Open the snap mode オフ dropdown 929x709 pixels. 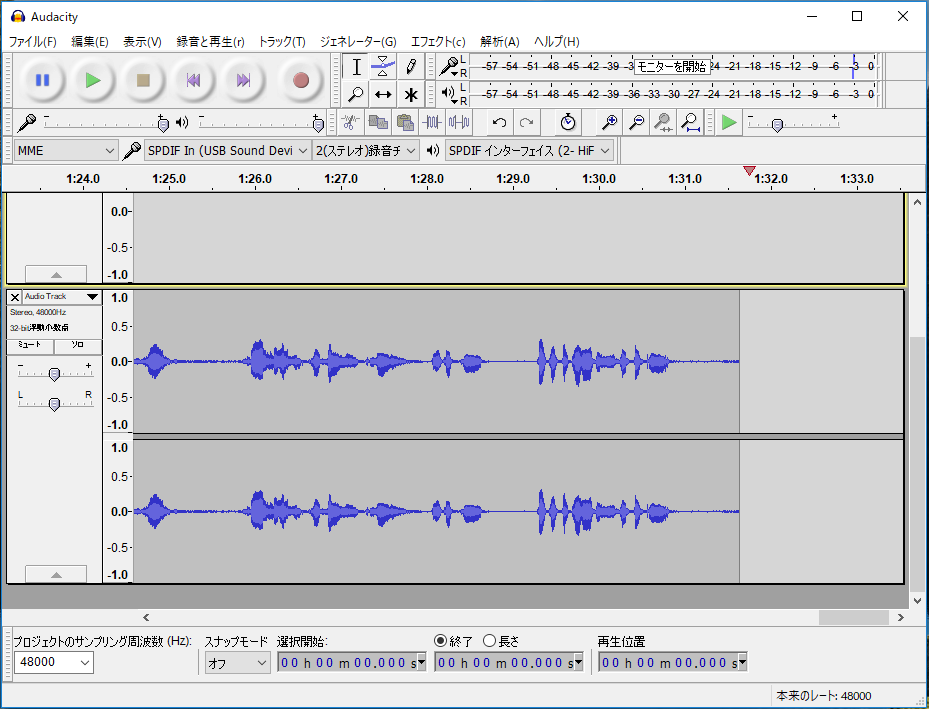[x=238, y=663]
